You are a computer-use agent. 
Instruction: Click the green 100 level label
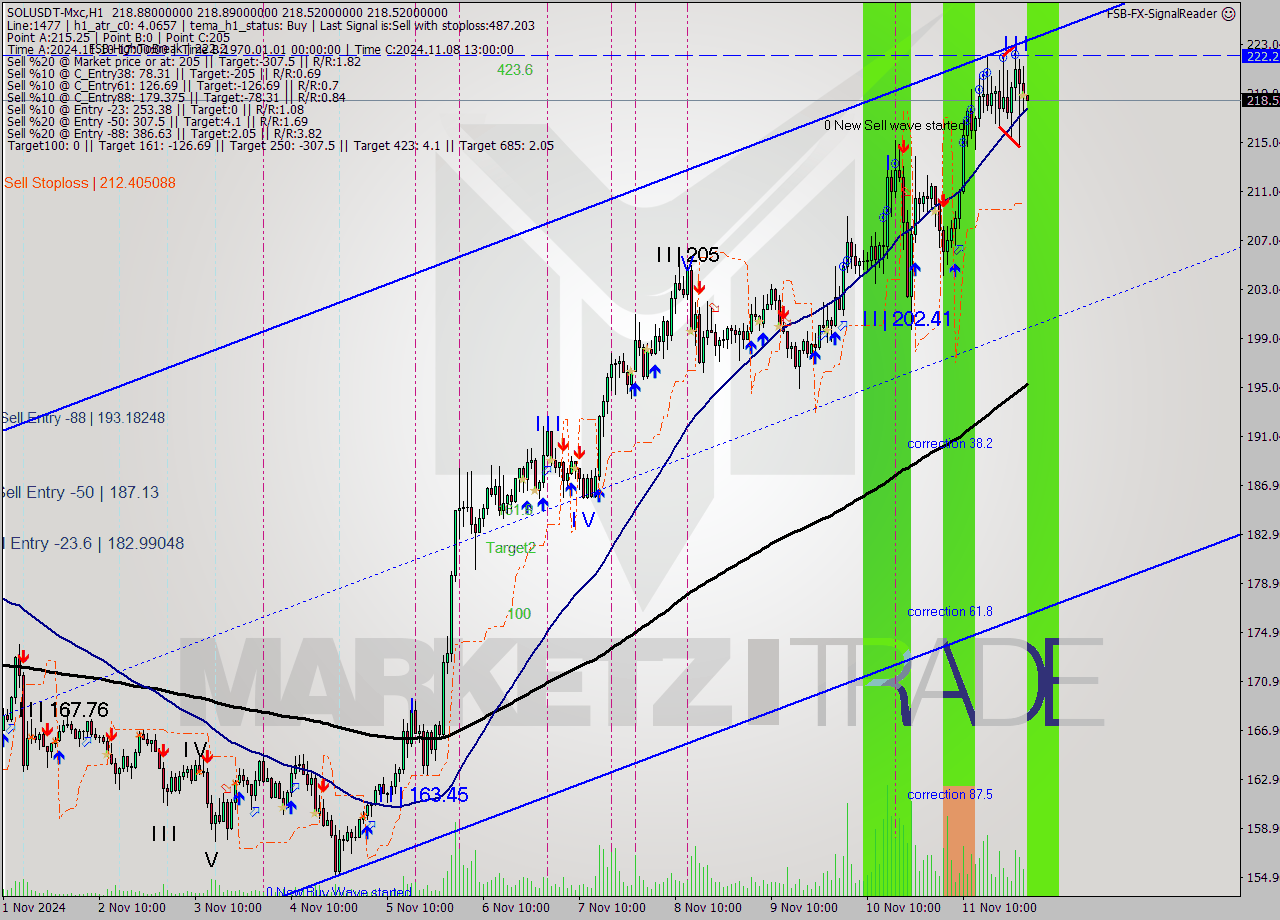pyautogui.click(x=519, y=614)
